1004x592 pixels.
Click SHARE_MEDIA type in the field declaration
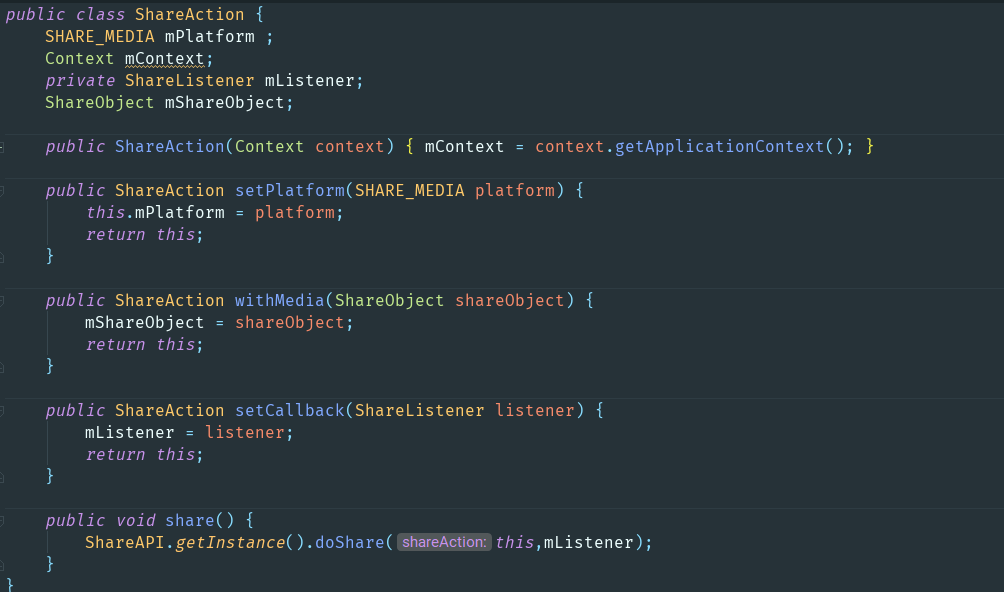[100, 36]
